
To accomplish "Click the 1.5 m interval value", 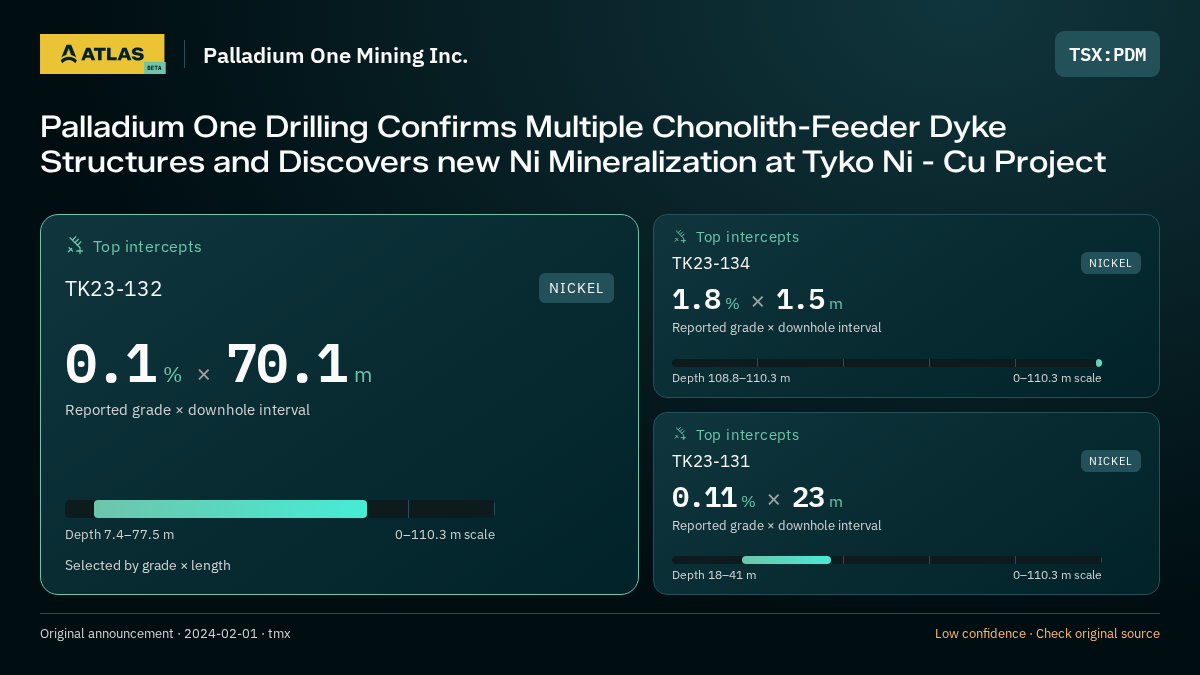I will pyautogui.click(x=809, y=300).
